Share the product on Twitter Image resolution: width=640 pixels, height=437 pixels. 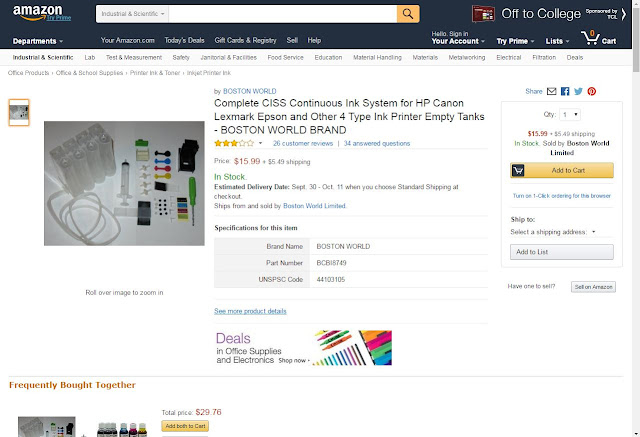coord(578,91)
